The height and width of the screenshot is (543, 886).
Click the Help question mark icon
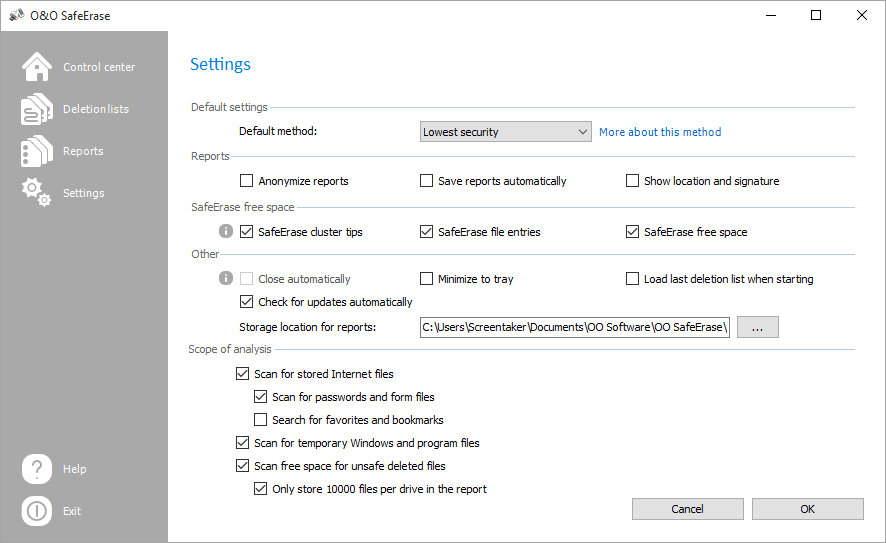37,469
